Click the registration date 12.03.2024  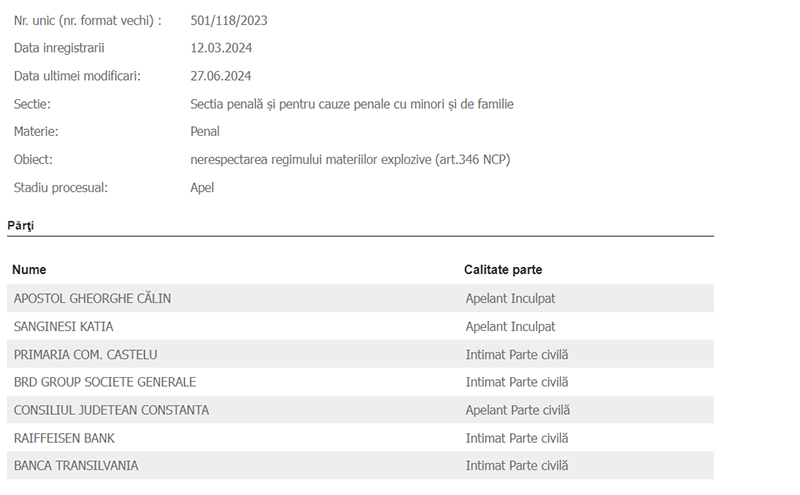[221, 48]
